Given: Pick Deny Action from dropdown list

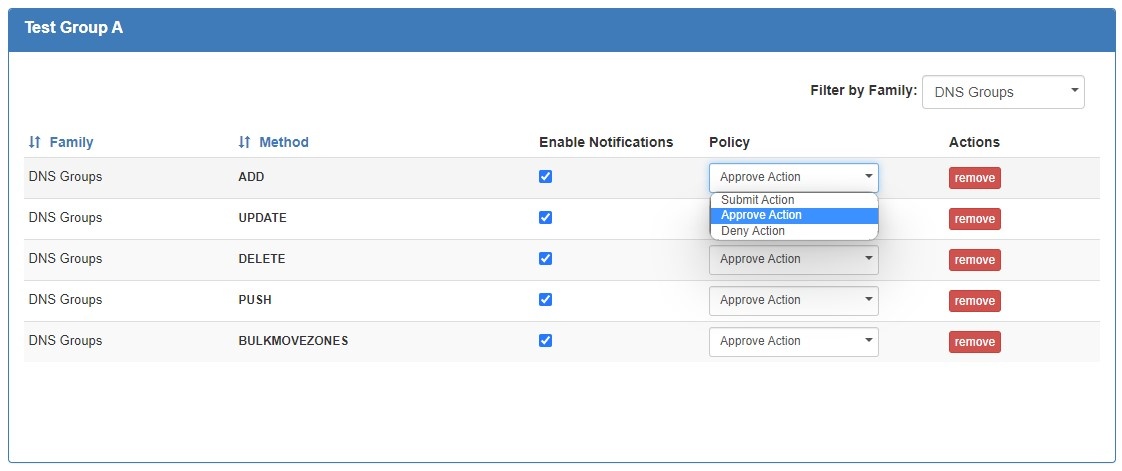Looking at the screenshot, I should [x=753, y=231].
